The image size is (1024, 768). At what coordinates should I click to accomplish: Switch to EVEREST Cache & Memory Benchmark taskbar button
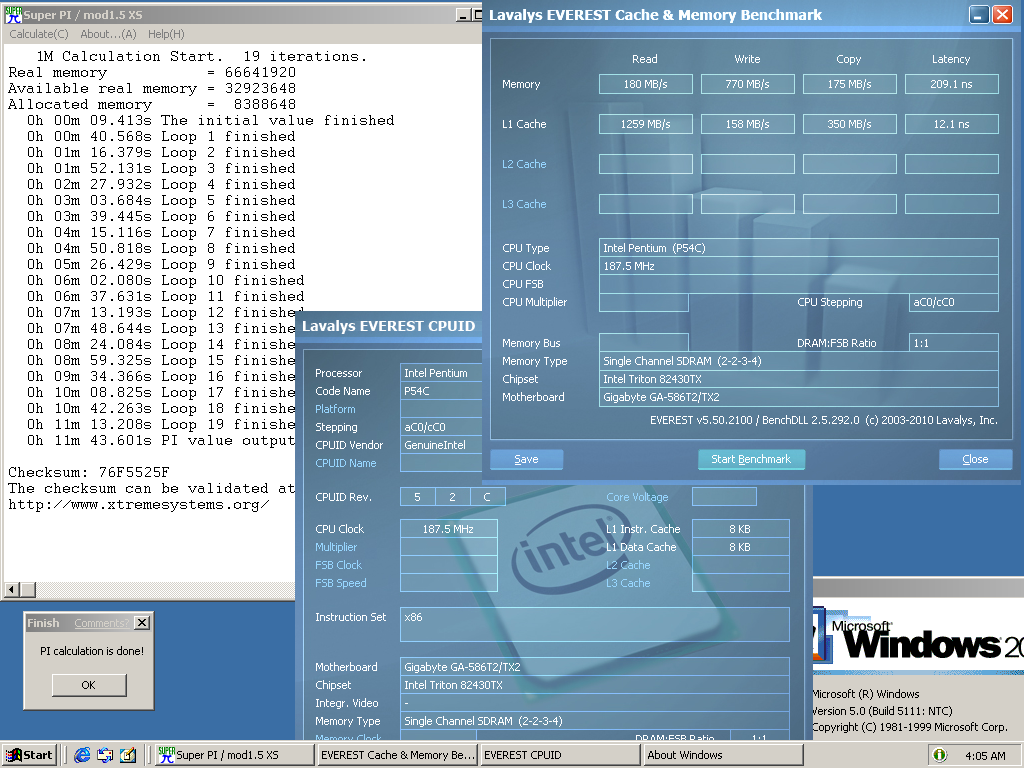pyautogui.click(x=398, y=755)
